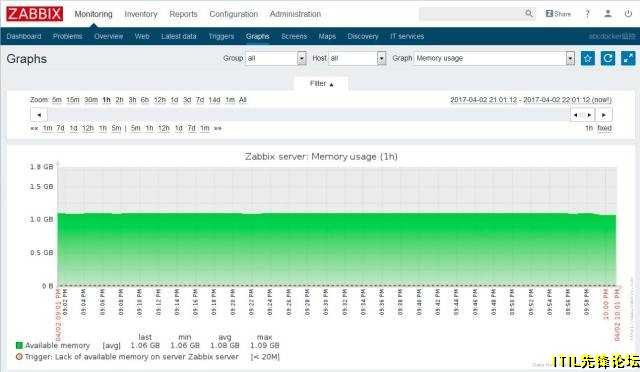Set zoom to 12h
Image resolution: width=640 pixels, height=372 pixels.
click(160, 100)
